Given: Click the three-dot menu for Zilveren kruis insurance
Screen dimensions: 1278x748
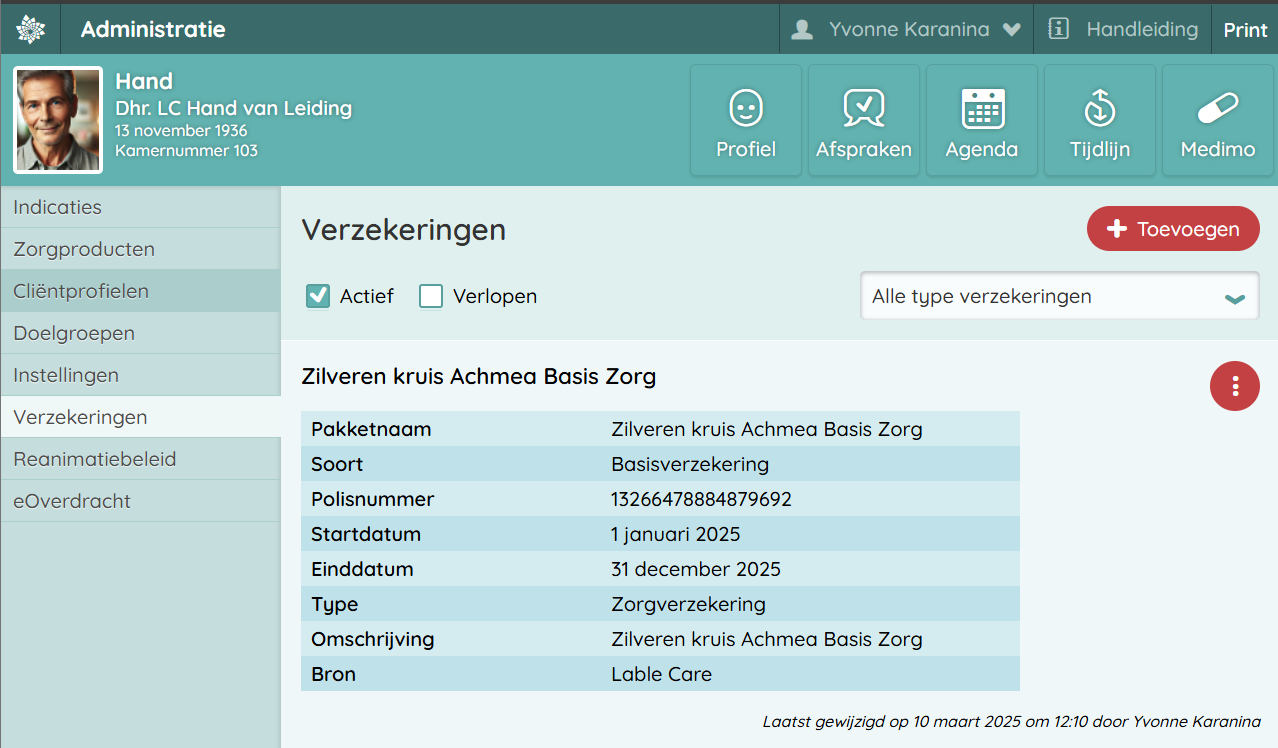Looking at the screenshot, I should click(x=1235, y=386).
